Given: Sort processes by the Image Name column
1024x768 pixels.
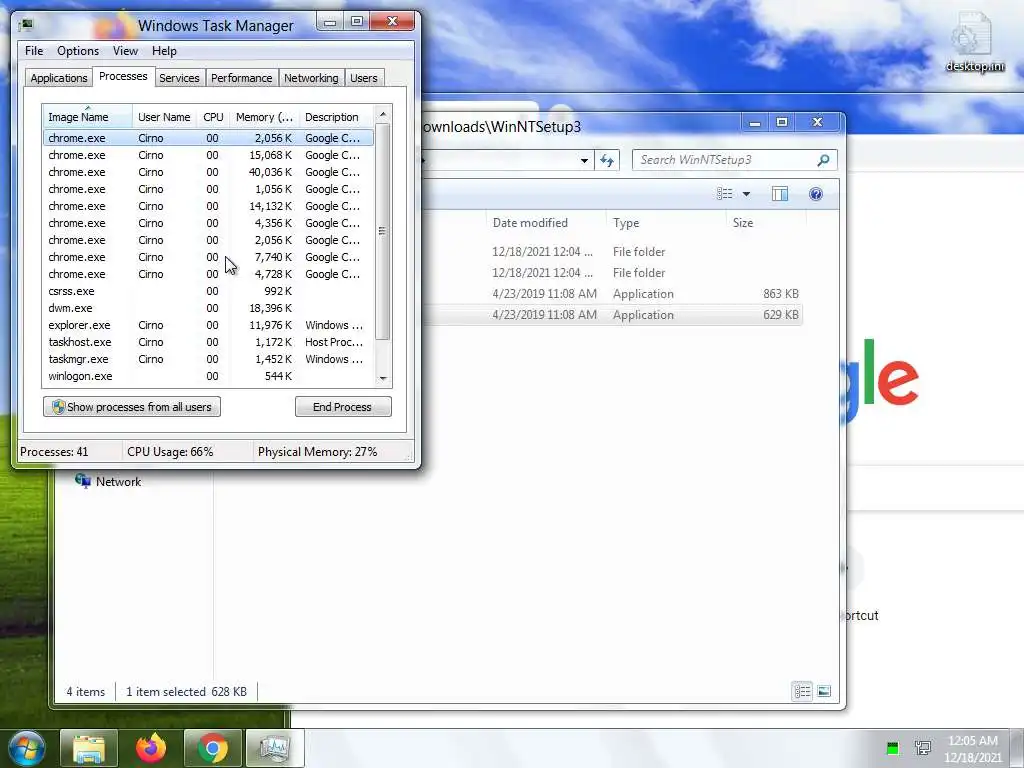Looking at the screenshot, I should 87,117.
